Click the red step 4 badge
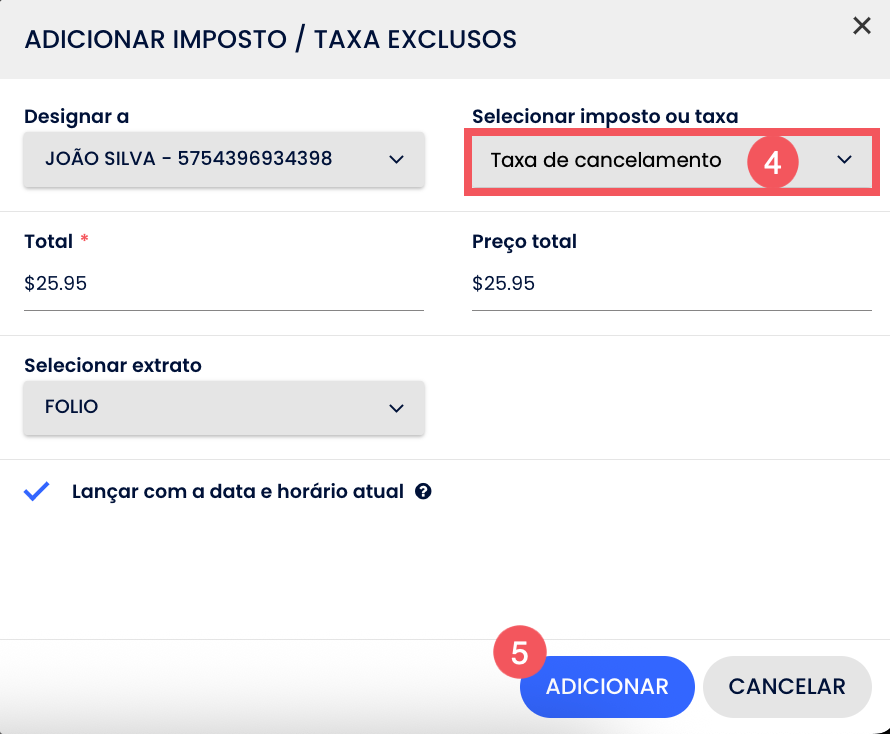The image size is (890, 734). [772, 160]
